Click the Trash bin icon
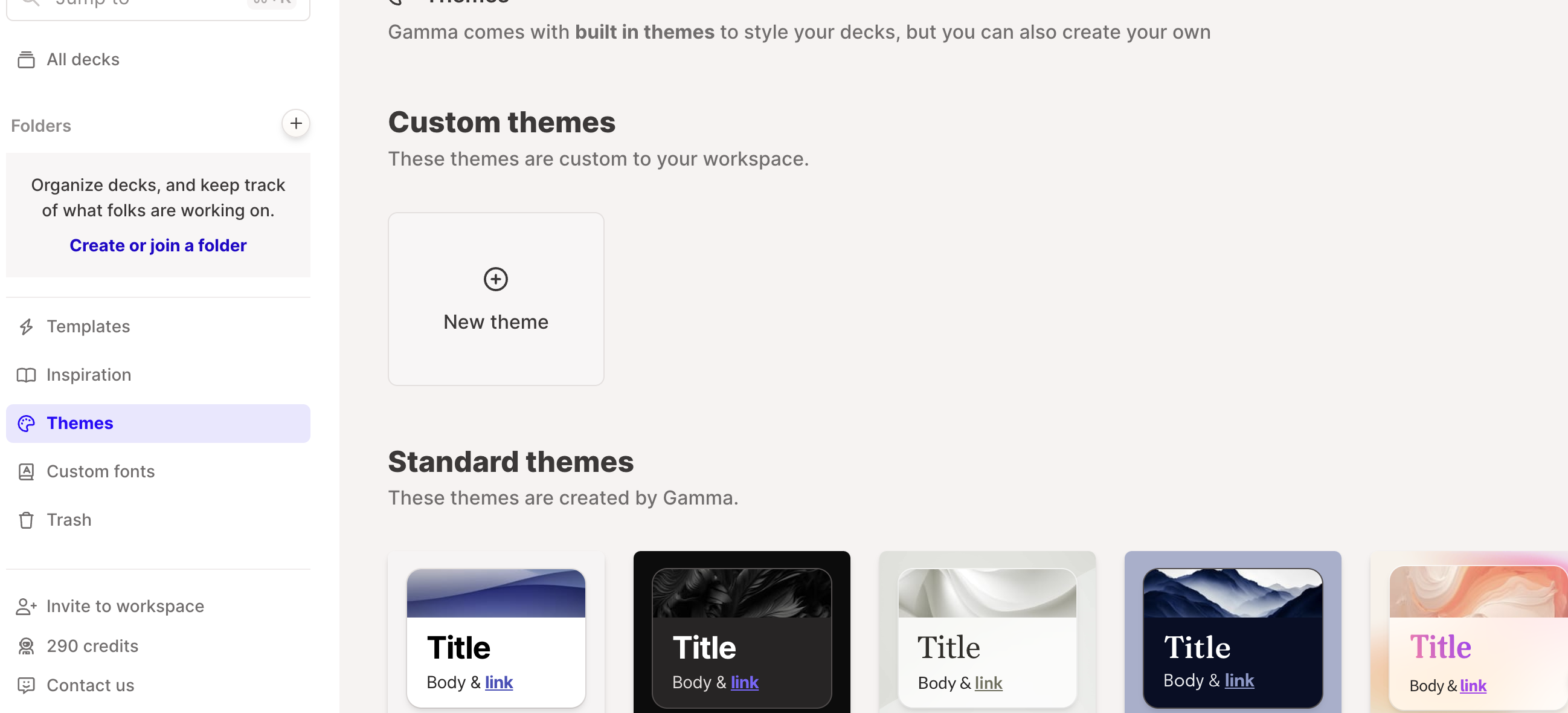 coord(26,520)
